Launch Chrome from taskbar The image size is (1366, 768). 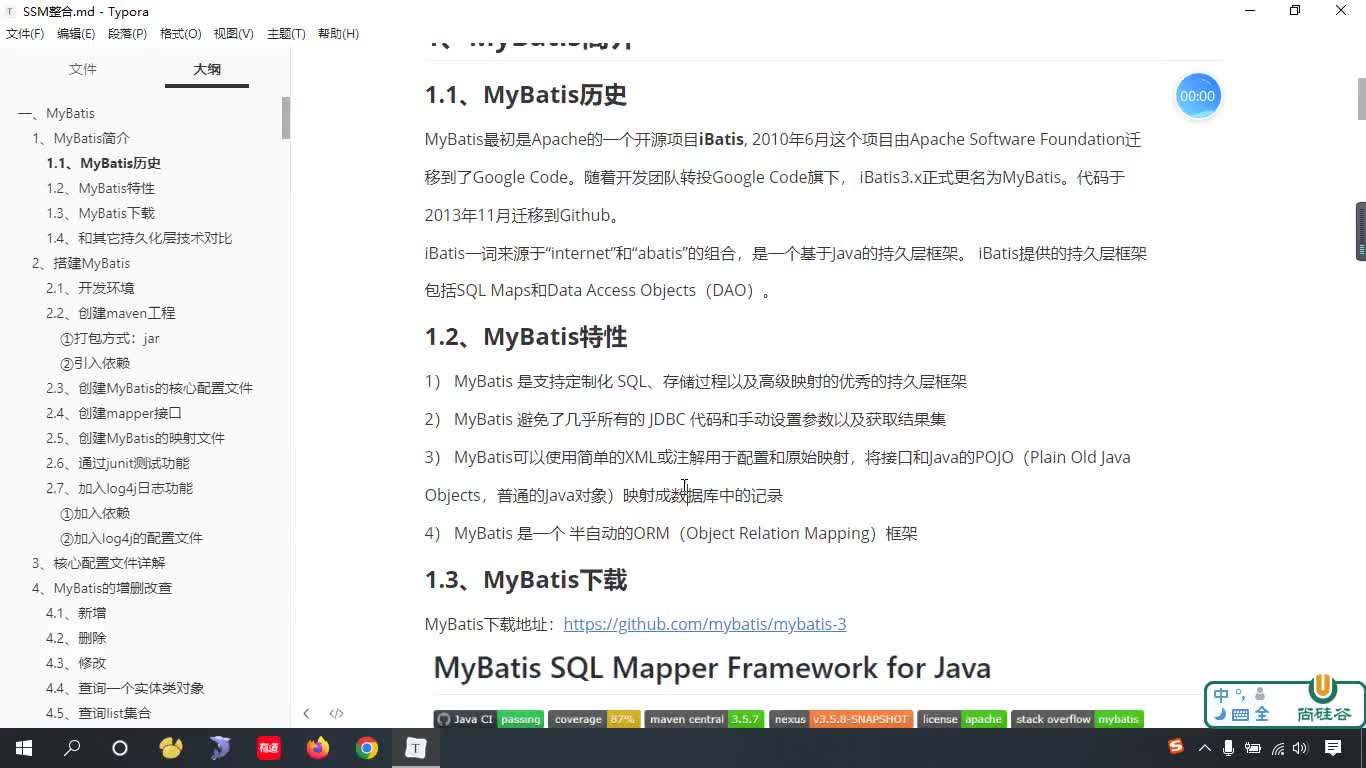coord(367,748)
